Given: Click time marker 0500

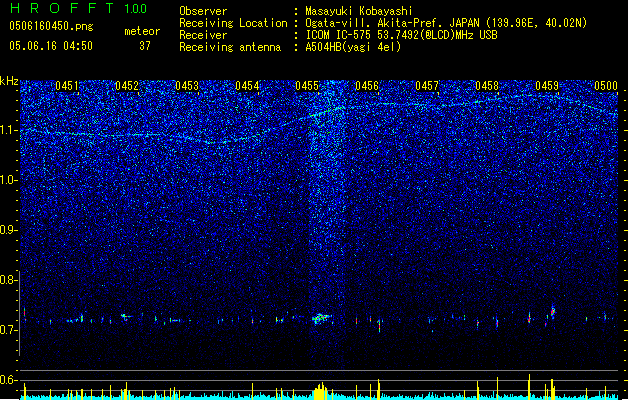Looking at the screenshot, I should click(x=606, y=86).
